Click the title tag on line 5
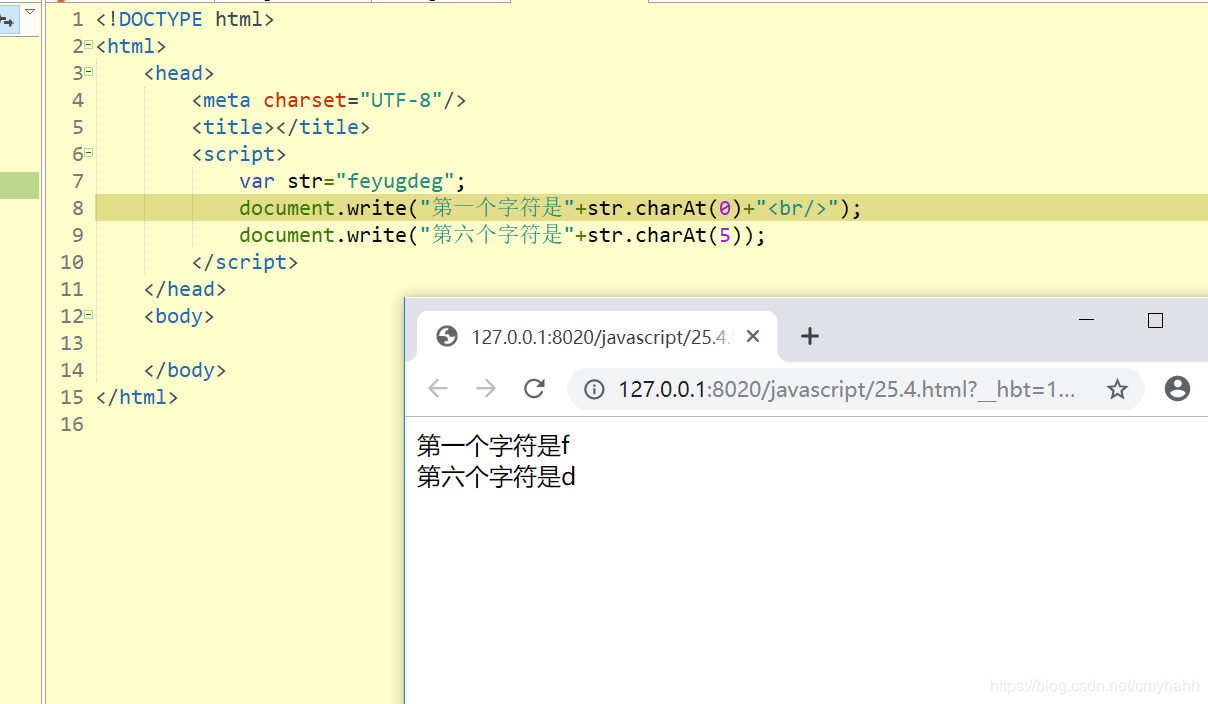Viewport: 1208px width, 704px height. tap(281, 127)
